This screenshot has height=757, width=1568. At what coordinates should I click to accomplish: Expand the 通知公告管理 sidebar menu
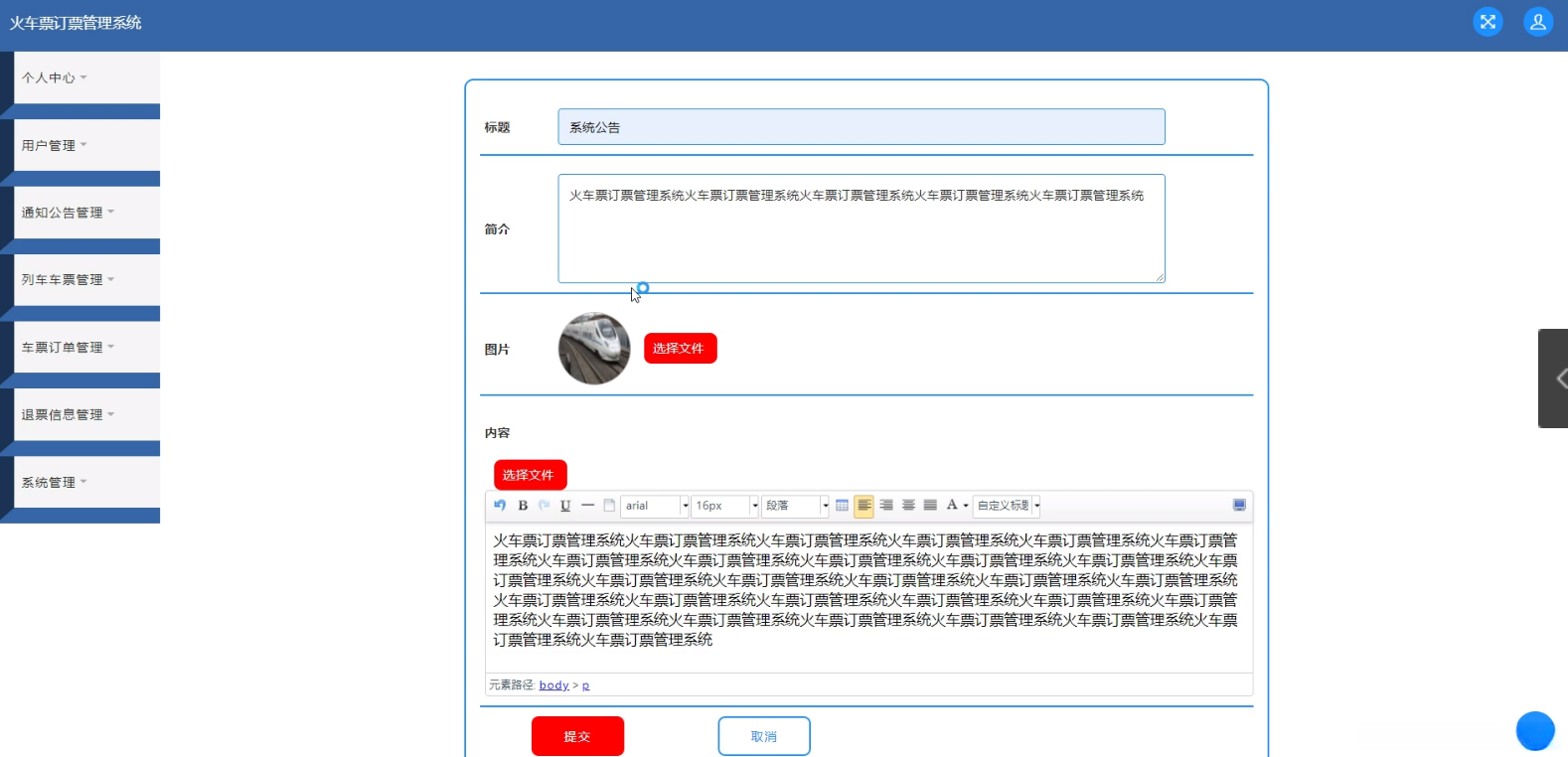coord(86,213)
